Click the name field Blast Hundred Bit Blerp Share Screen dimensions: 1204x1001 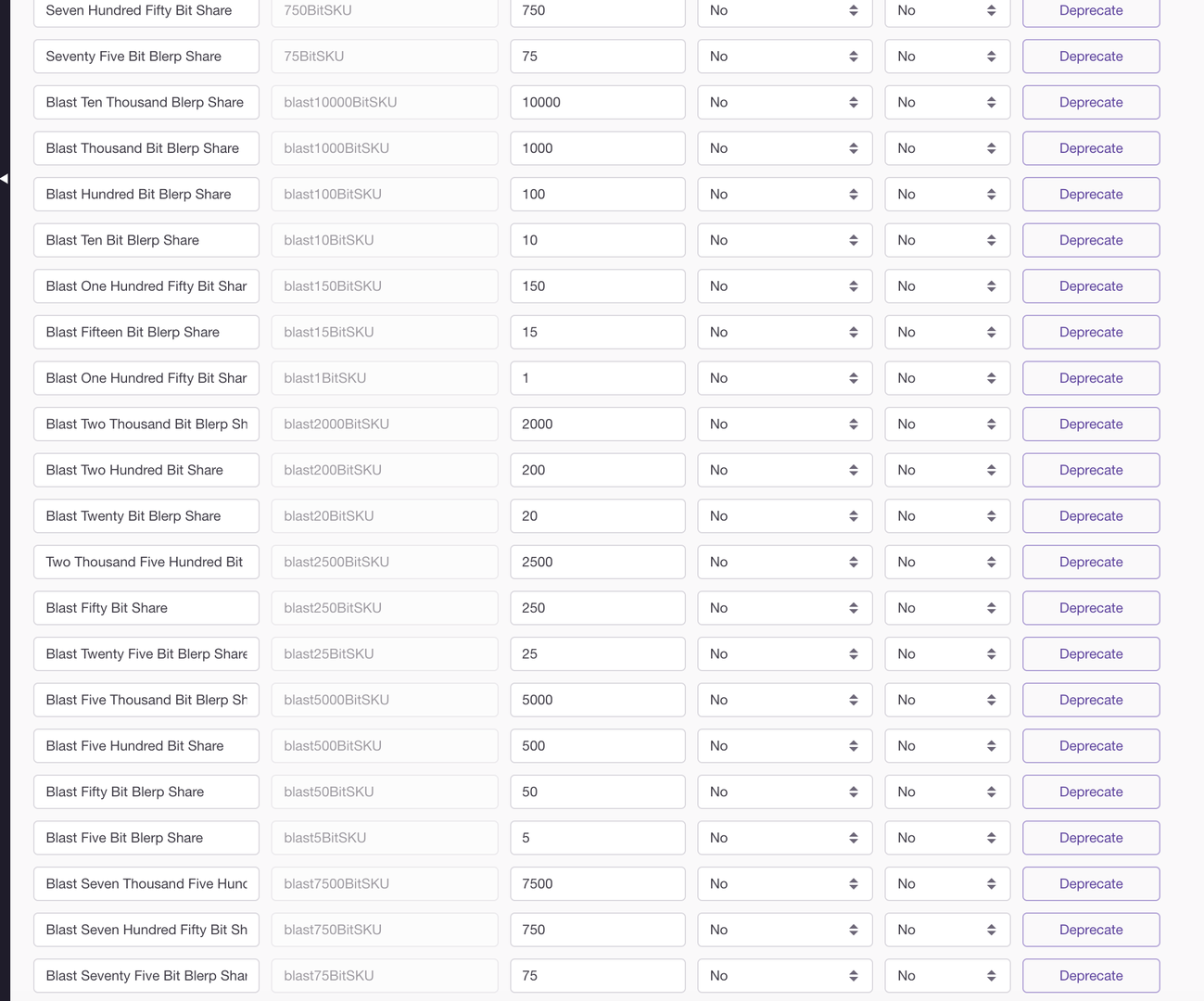(x=146, y=195)
